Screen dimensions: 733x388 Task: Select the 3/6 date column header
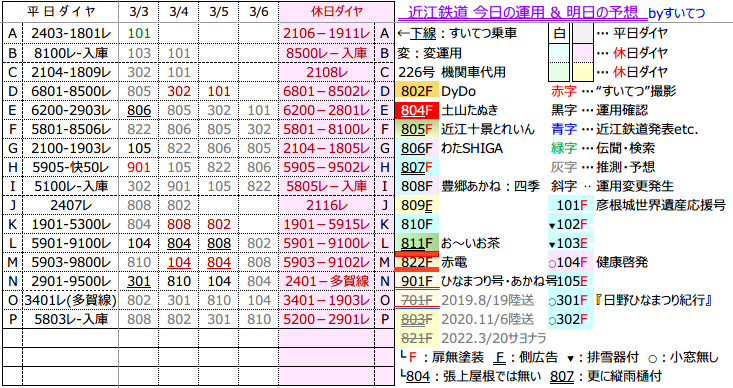point(259,12)
